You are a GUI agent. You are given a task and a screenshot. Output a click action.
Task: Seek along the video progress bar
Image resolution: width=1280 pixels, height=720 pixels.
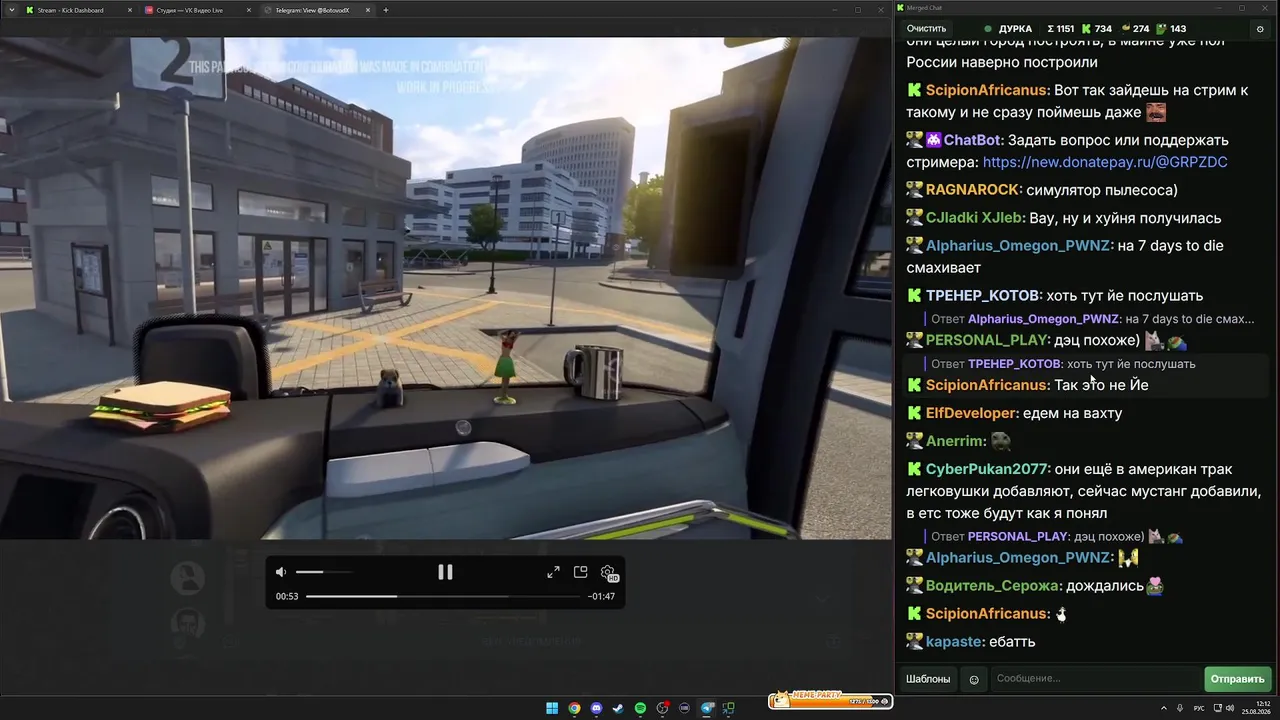coord(443,596)
